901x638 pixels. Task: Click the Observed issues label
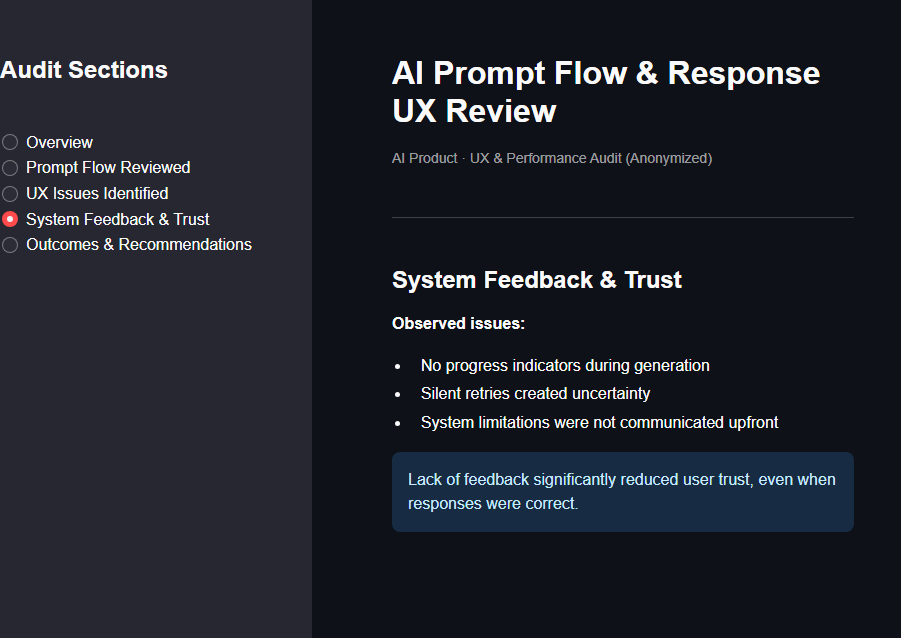pyautogui.click(x=458, y=324)
